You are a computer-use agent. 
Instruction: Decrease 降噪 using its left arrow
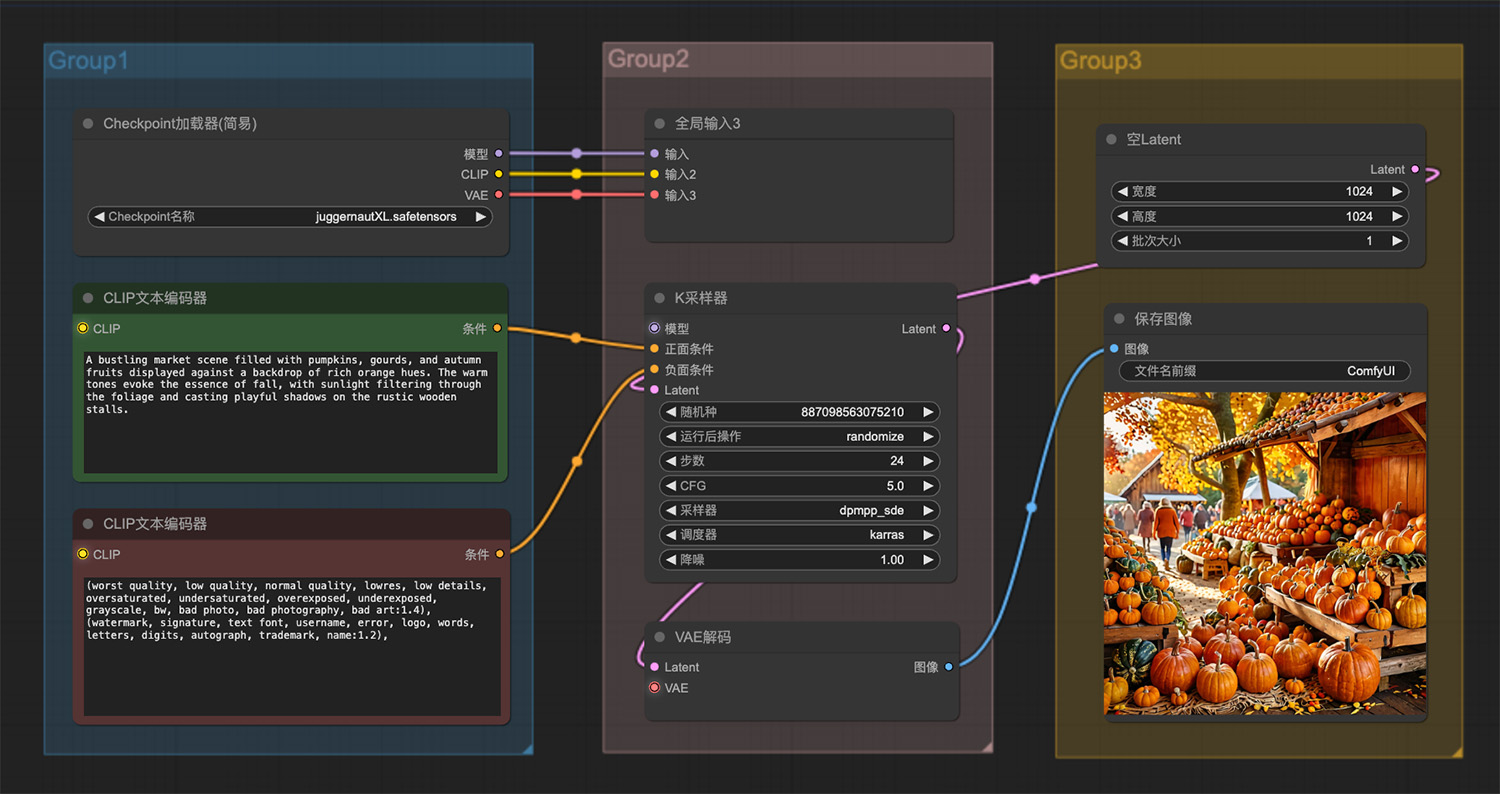pyautogui.click(x=671, y=560)
